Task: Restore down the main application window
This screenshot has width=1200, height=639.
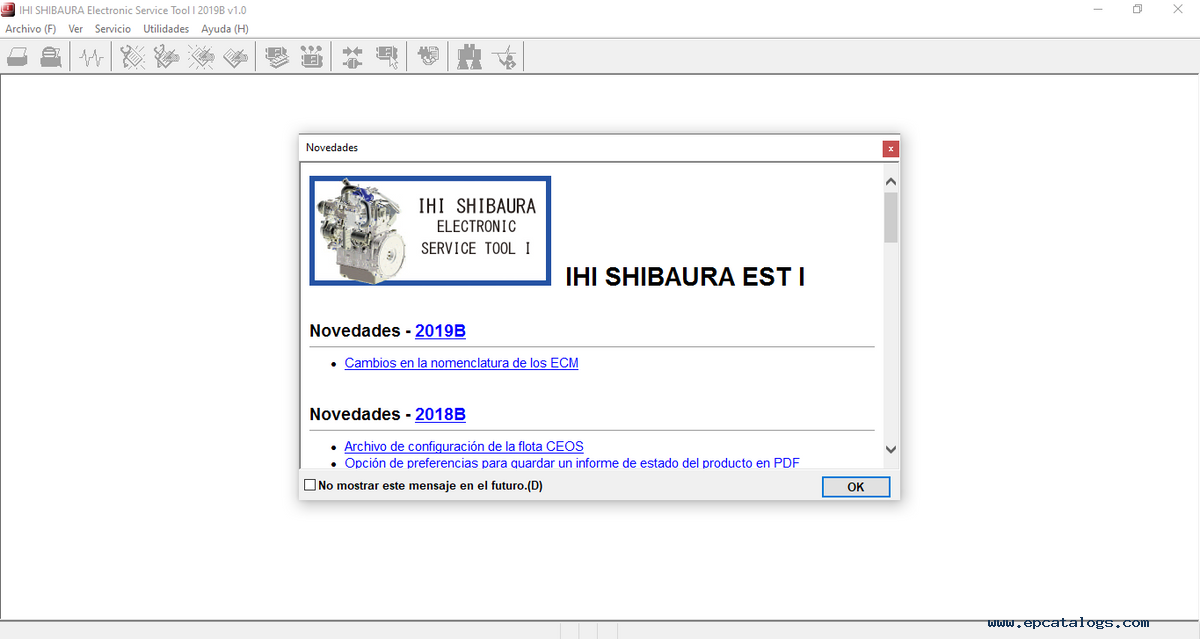Action: tap(1137, 9)
